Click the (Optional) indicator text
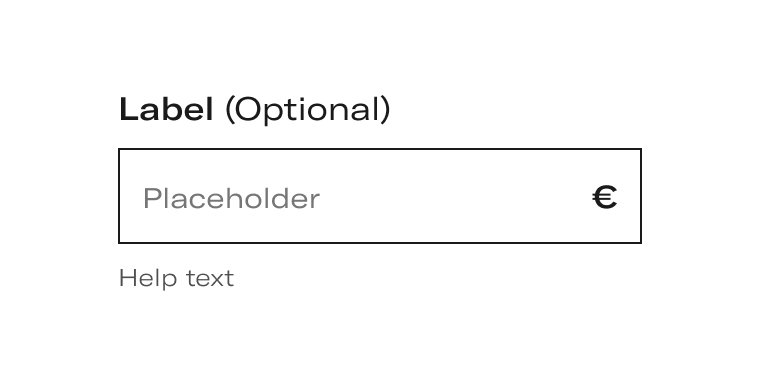 click(x=308, y=110)
